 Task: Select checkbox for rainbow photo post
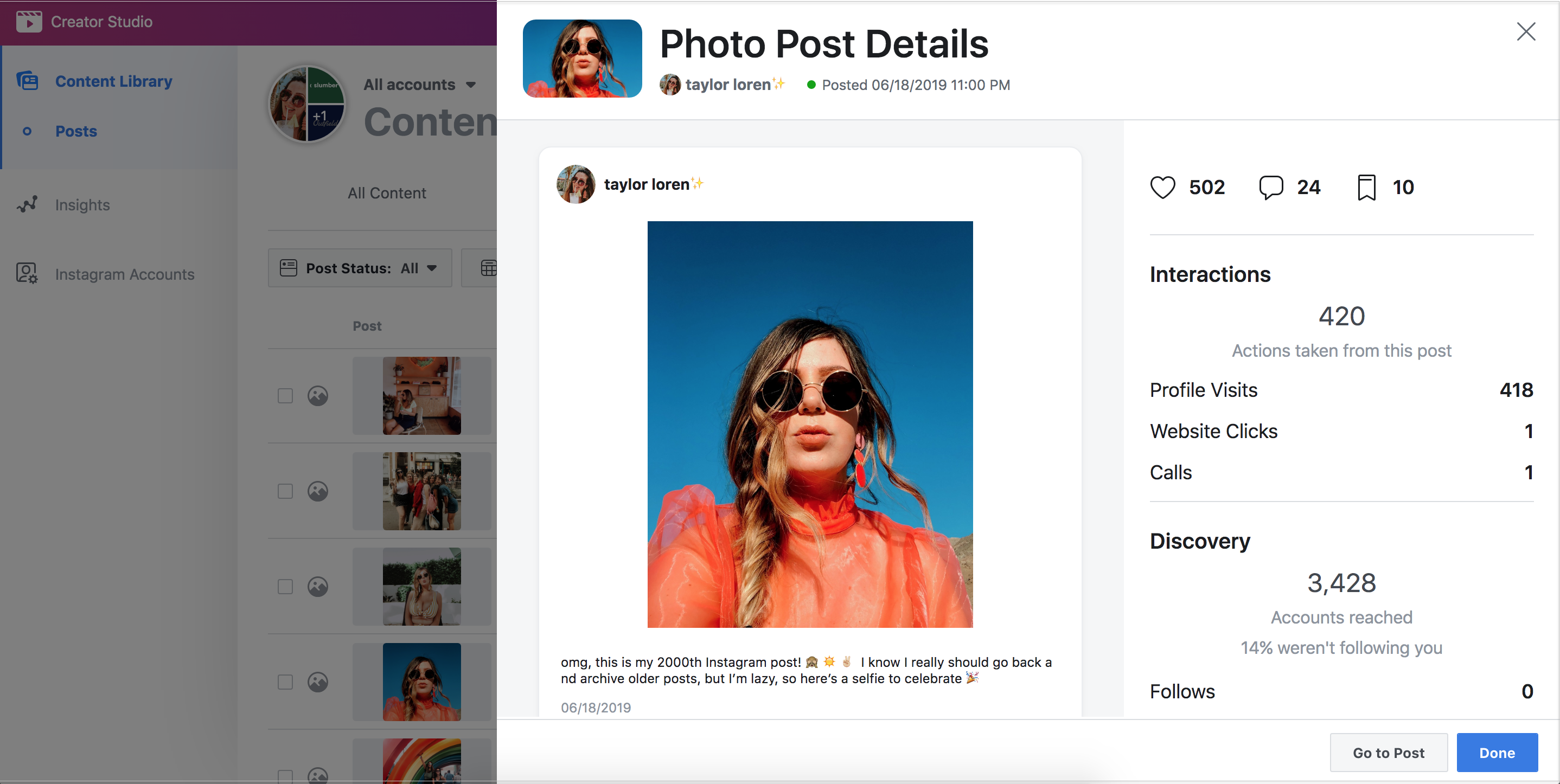285,776
